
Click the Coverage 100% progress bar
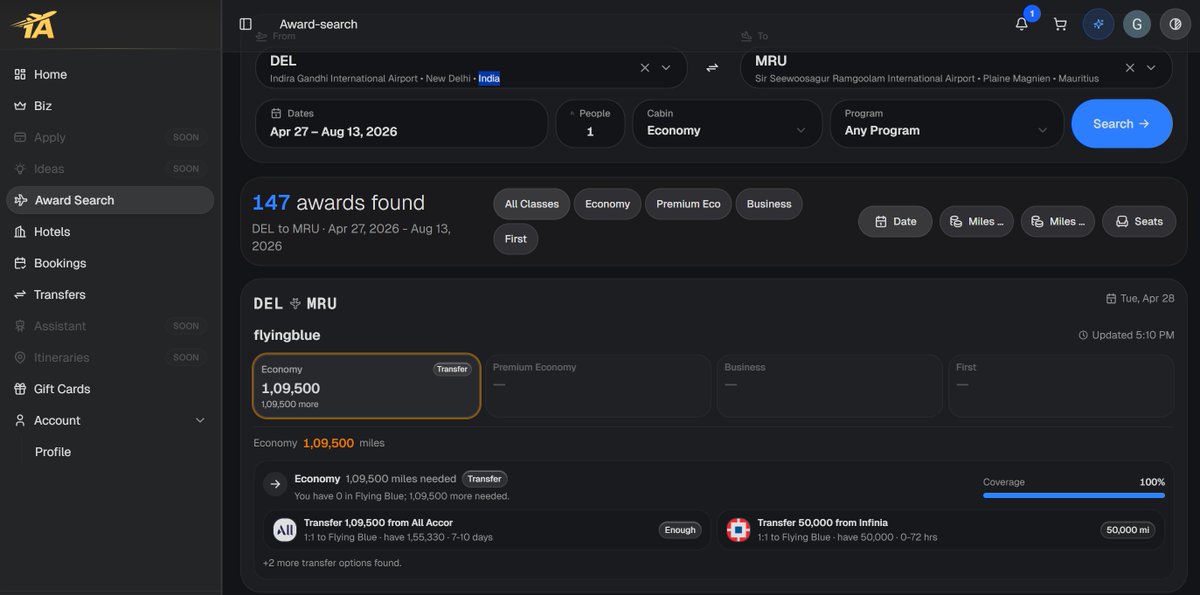tap(1074, 495)
